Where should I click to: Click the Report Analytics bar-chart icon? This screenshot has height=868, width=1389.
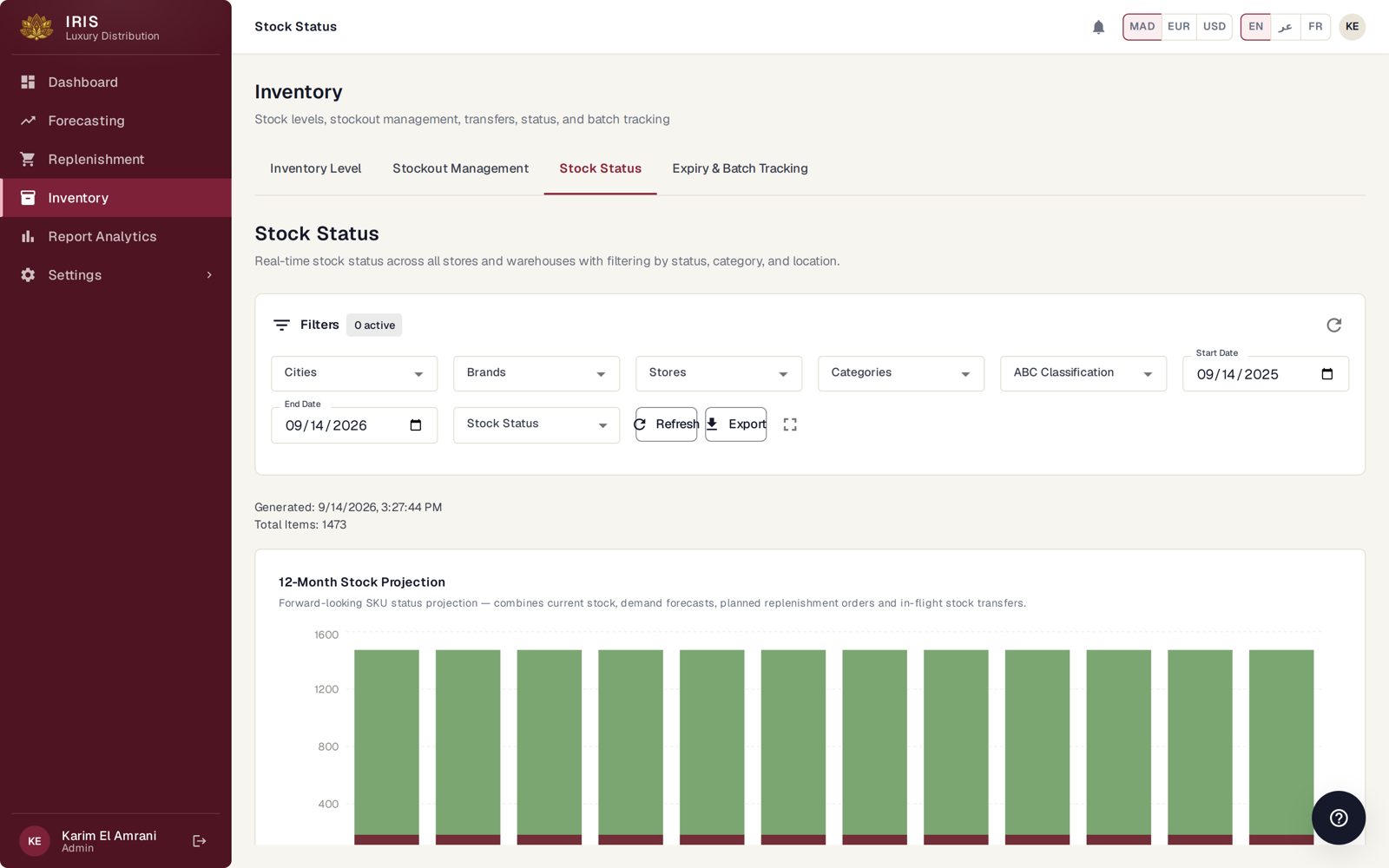pyautogui.click(x=28, y=236)
